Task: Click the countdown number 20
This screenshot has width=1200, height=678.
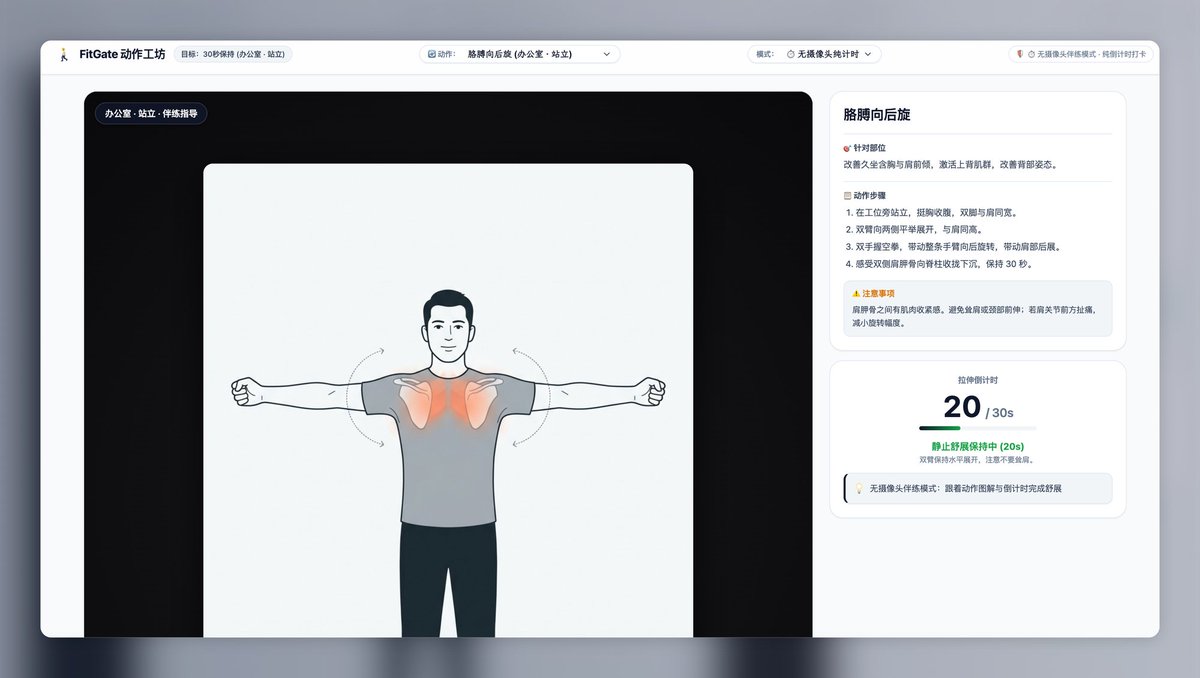Action: [x=962, y=407]
